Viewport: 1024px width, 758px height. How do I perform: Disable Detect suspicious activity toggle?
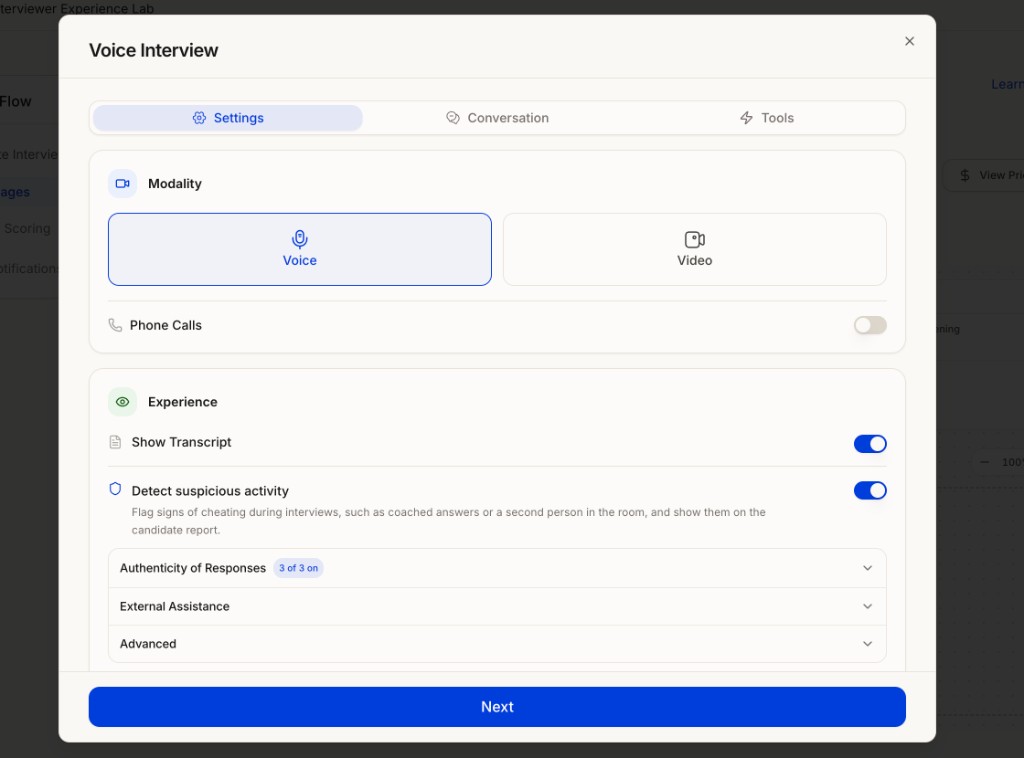870,491
